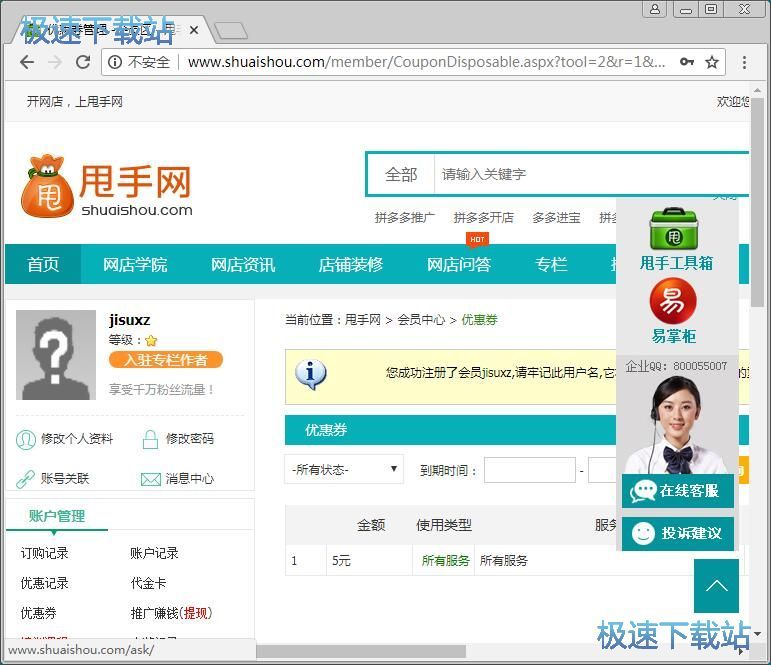This screenshot has height=665, width=771.
Task: Bookmark page using the star icon
Action: point(712,62)
